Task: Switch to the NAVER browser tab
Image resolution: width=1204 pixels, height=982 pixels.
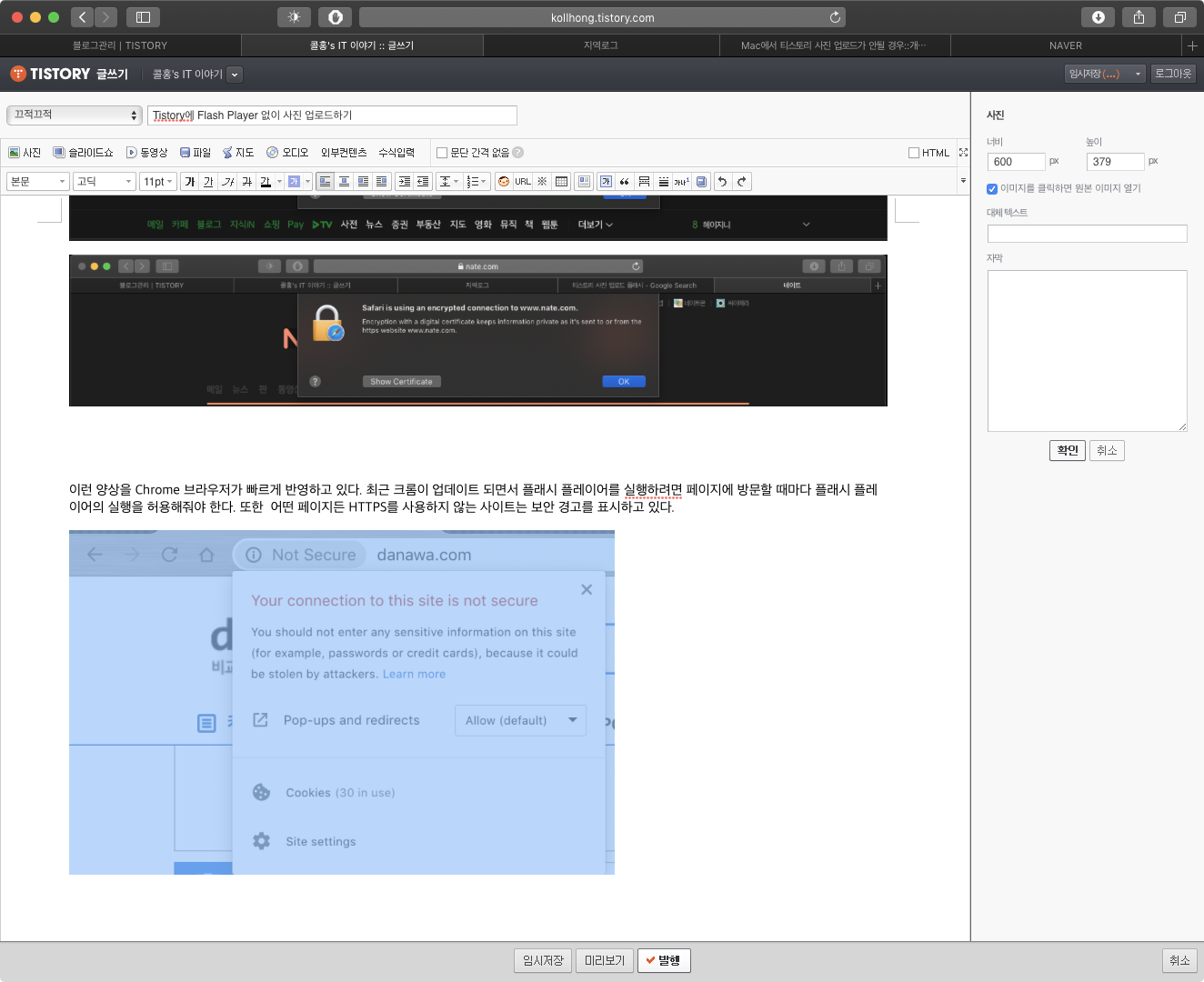Action: pyautogui.click(x=1065, y=45)
